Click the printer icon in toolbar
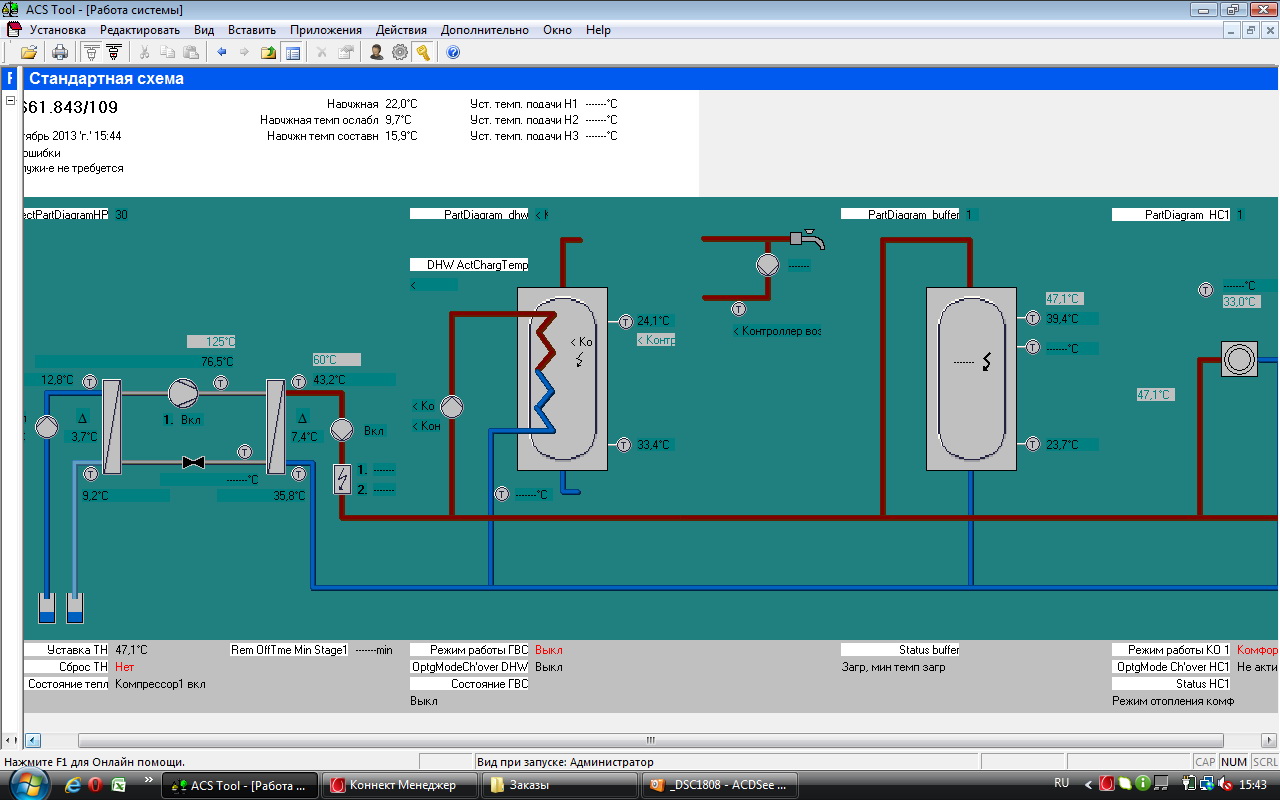1280x800 pixels. click(x=60, y=53)
